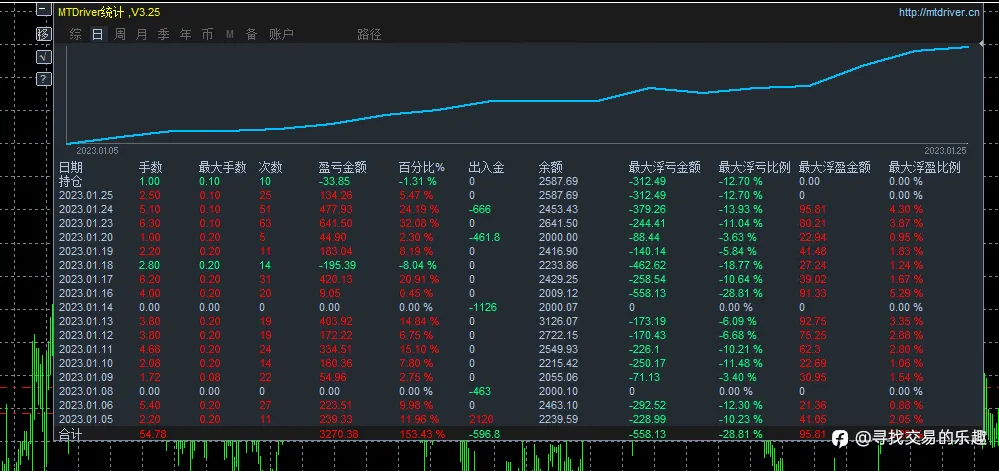
Task: Open the 币 currency tab
Action: pyautogui.click(x=207, y=34)
